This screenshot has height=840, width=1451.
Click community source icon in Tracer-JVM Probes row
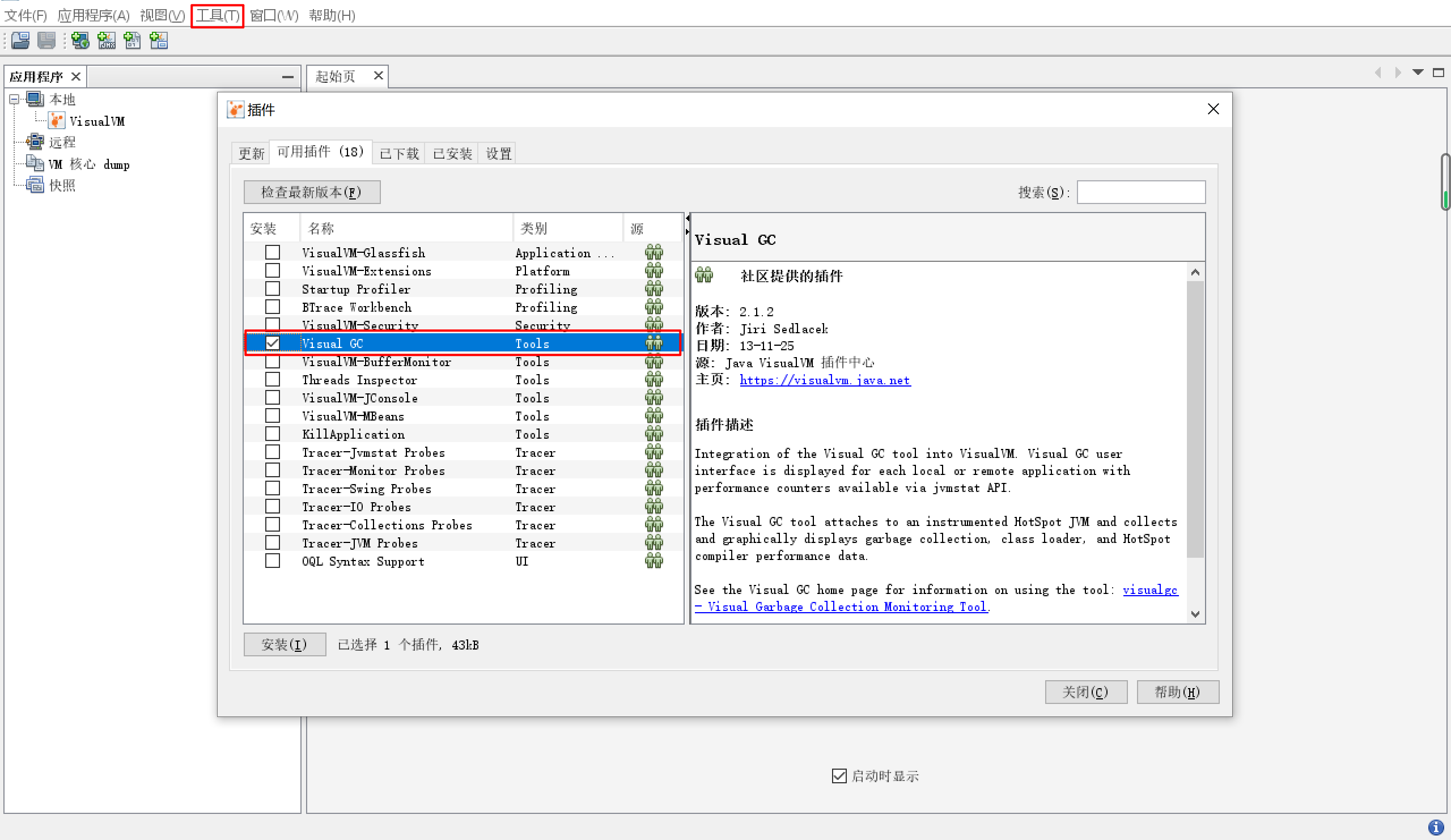[654, 542]
